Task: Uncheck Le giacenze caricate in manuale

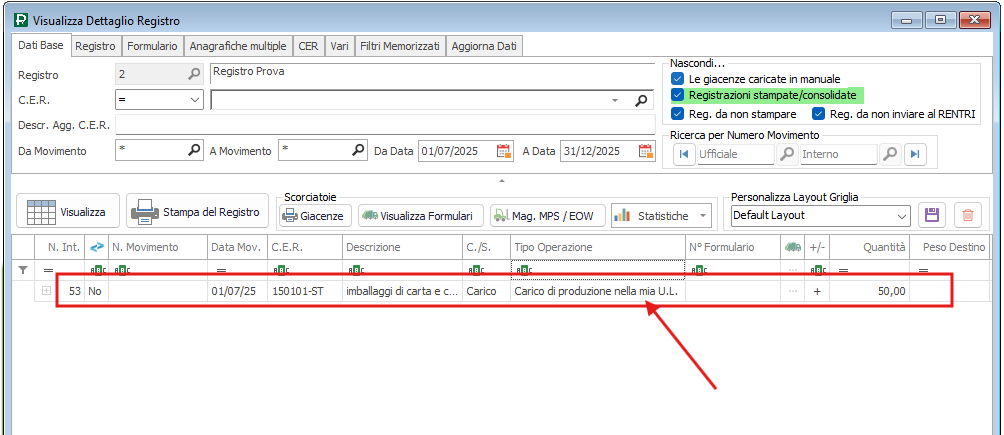Action: (x=678, y=78)
